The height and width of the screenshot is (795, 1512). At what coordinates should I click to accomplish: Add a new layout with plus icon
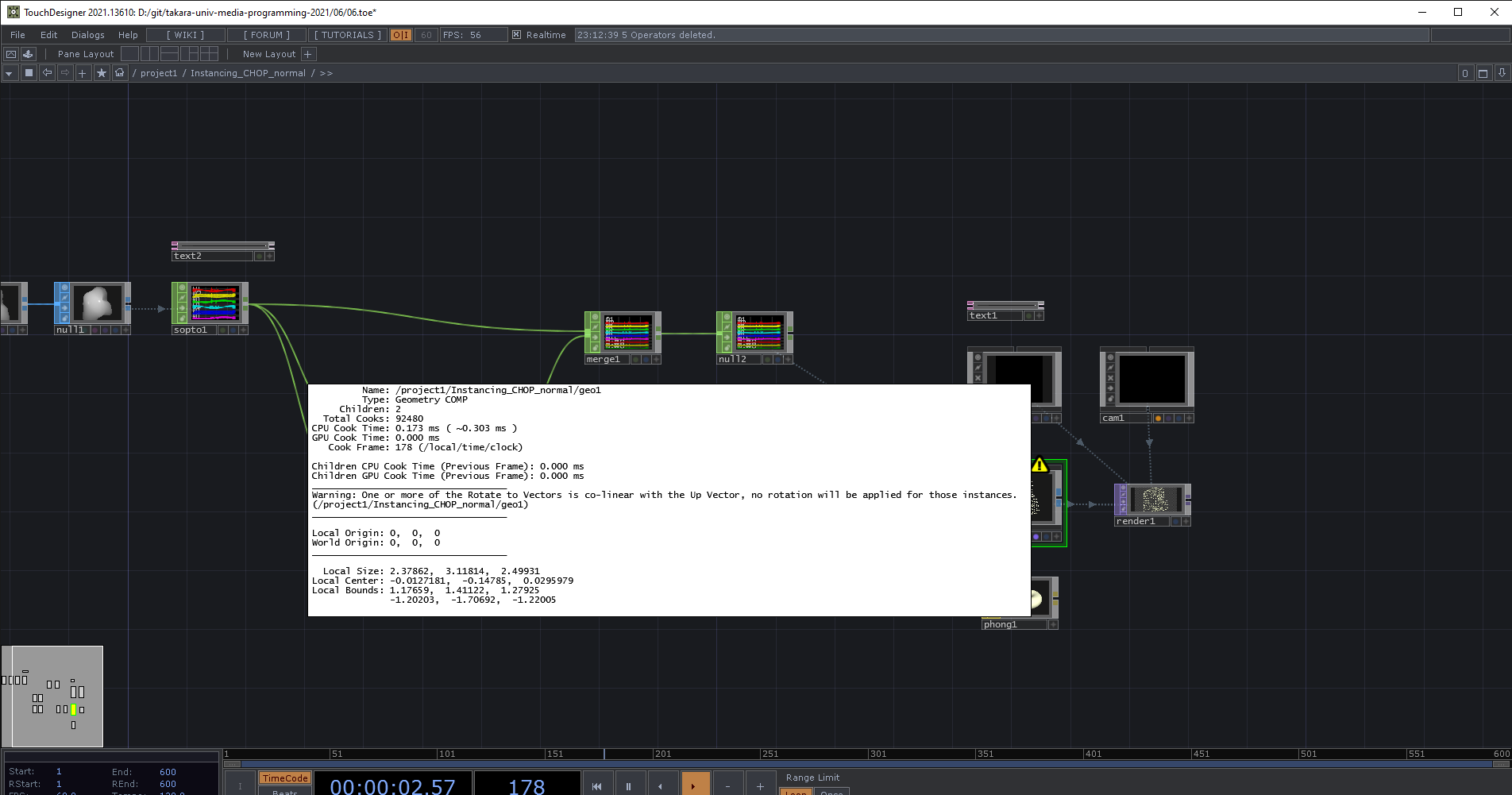[309, 54]
